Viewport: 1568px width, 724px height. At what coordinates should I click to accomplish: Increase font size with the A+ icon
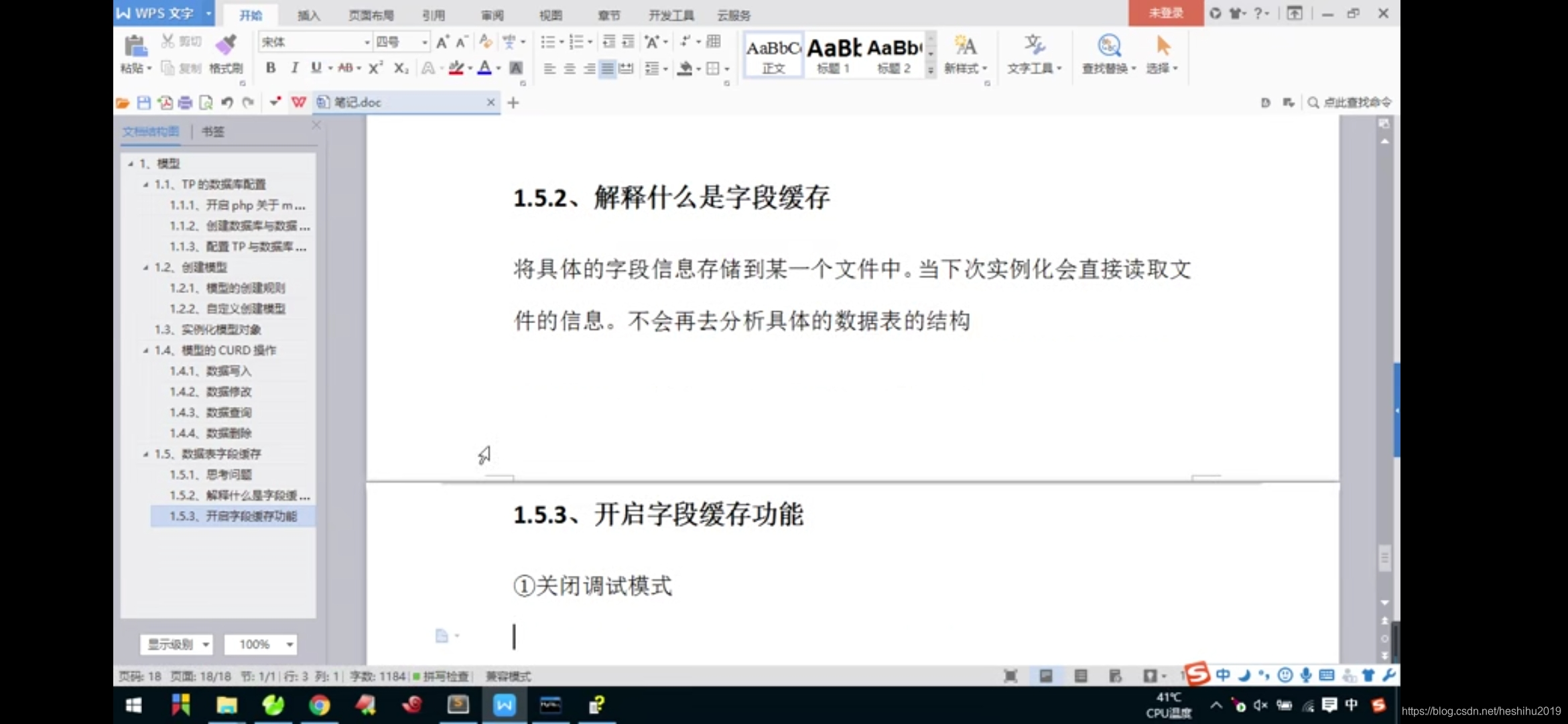442,42
